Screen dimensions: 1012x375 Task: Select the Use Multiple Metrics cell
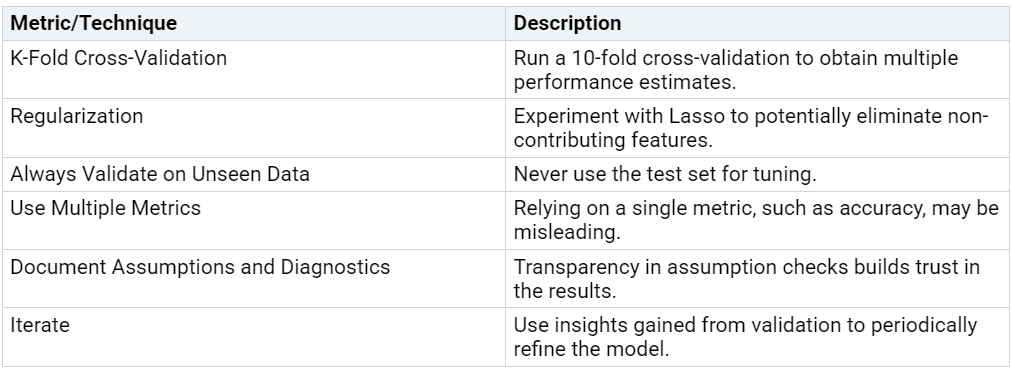click(x=254, y=220)
